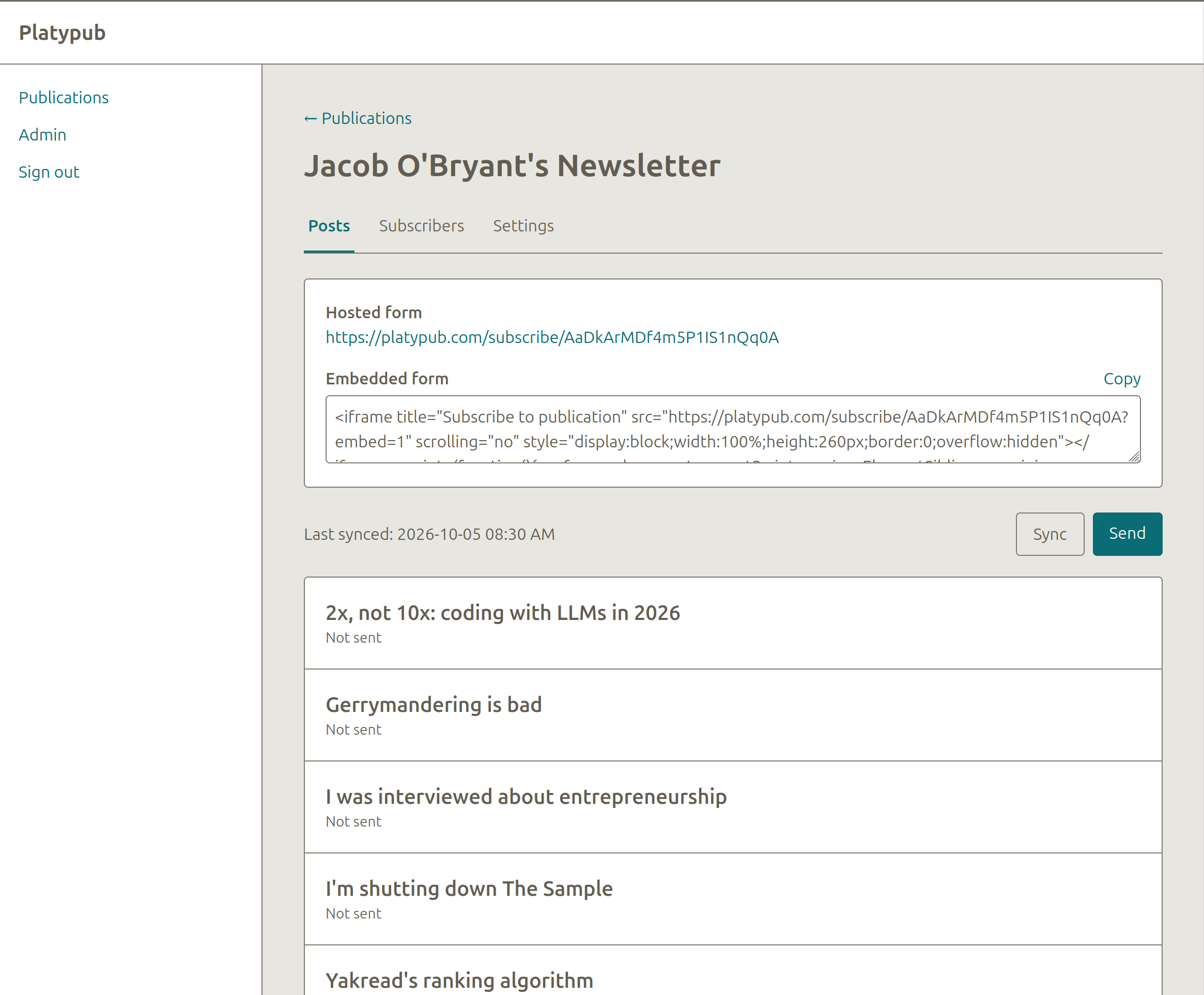Open the hosted form subscribe URL

pos(552,337)
